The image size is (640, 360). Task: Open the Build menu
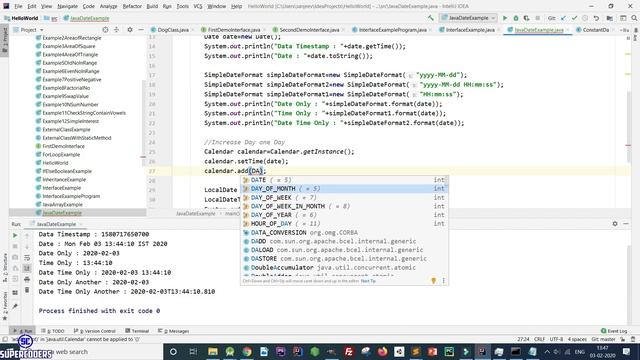point(152,6)
